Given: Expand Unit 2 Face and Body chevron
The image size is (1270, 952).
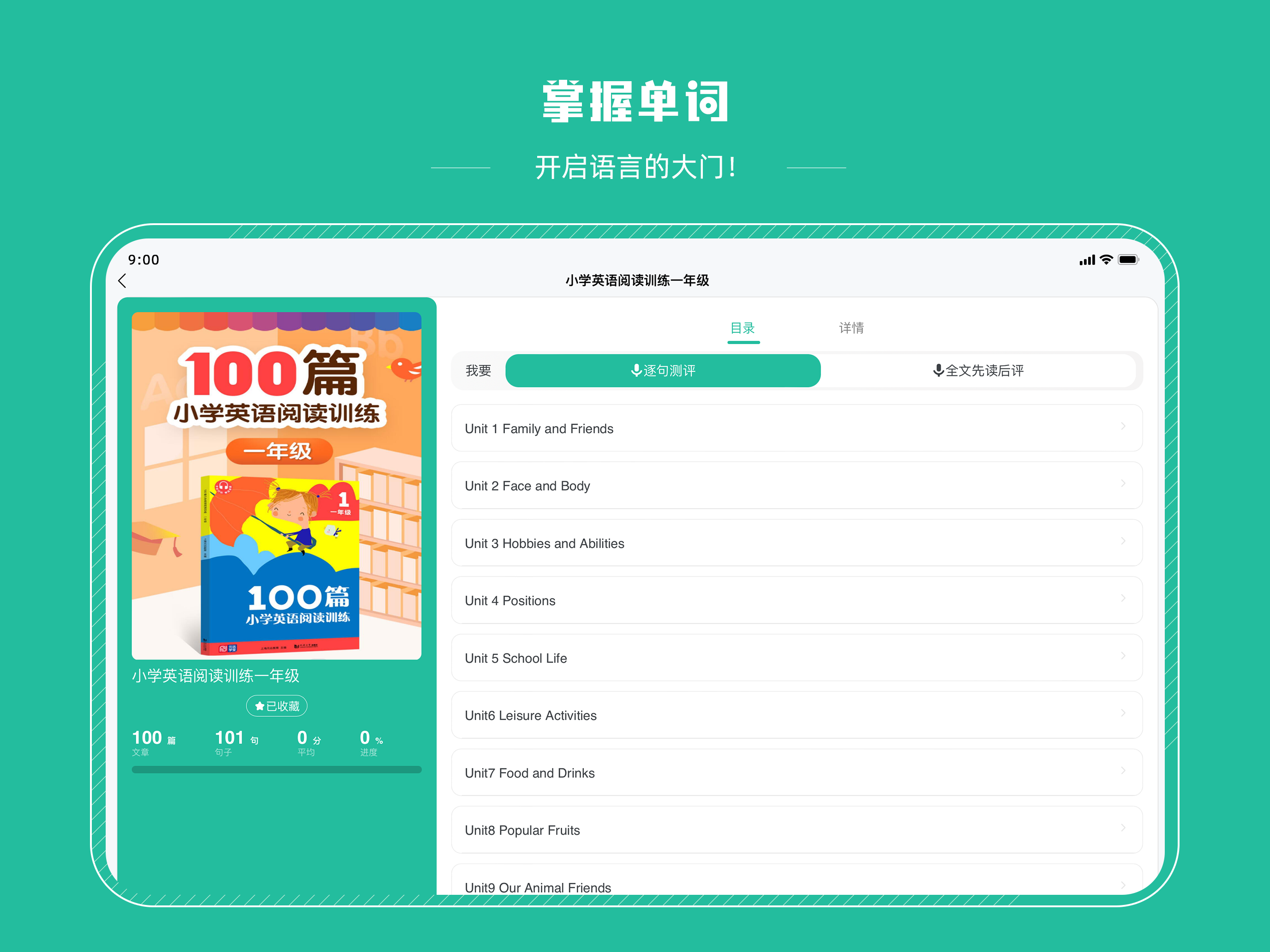Looking at the screenshot, I should (x=1123, y=483).
